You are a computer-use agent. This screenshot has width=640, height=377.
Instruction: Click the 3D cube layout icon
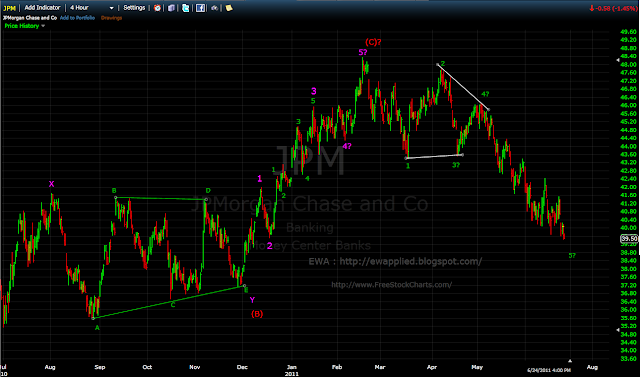click(x=171, y=8)
